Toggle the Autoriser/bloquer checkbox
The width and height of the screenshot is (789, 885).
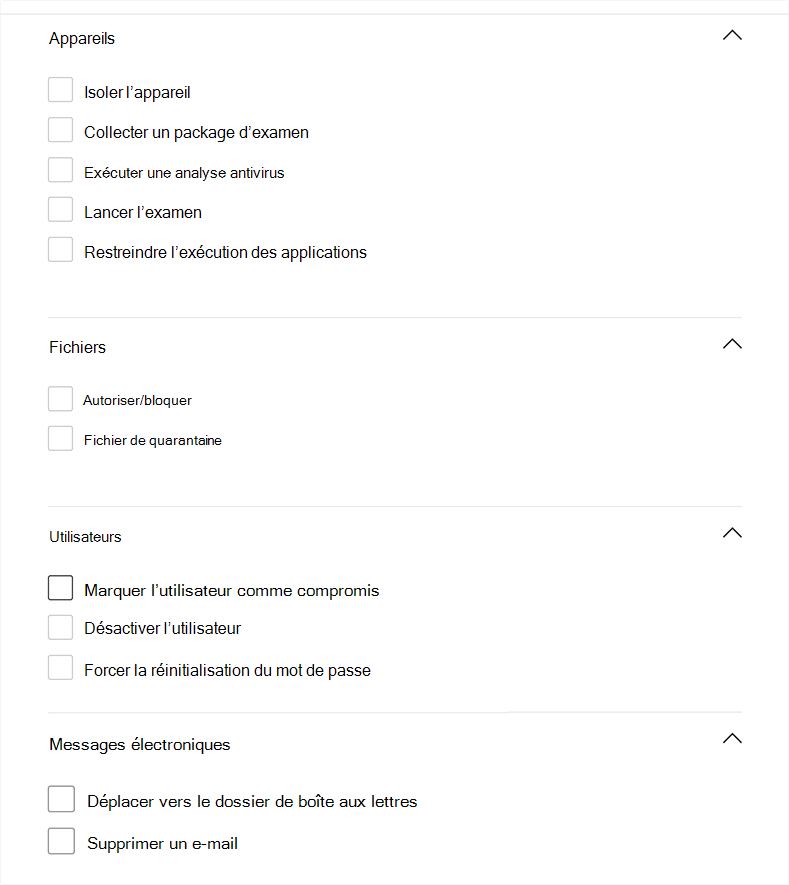[61, 399]
